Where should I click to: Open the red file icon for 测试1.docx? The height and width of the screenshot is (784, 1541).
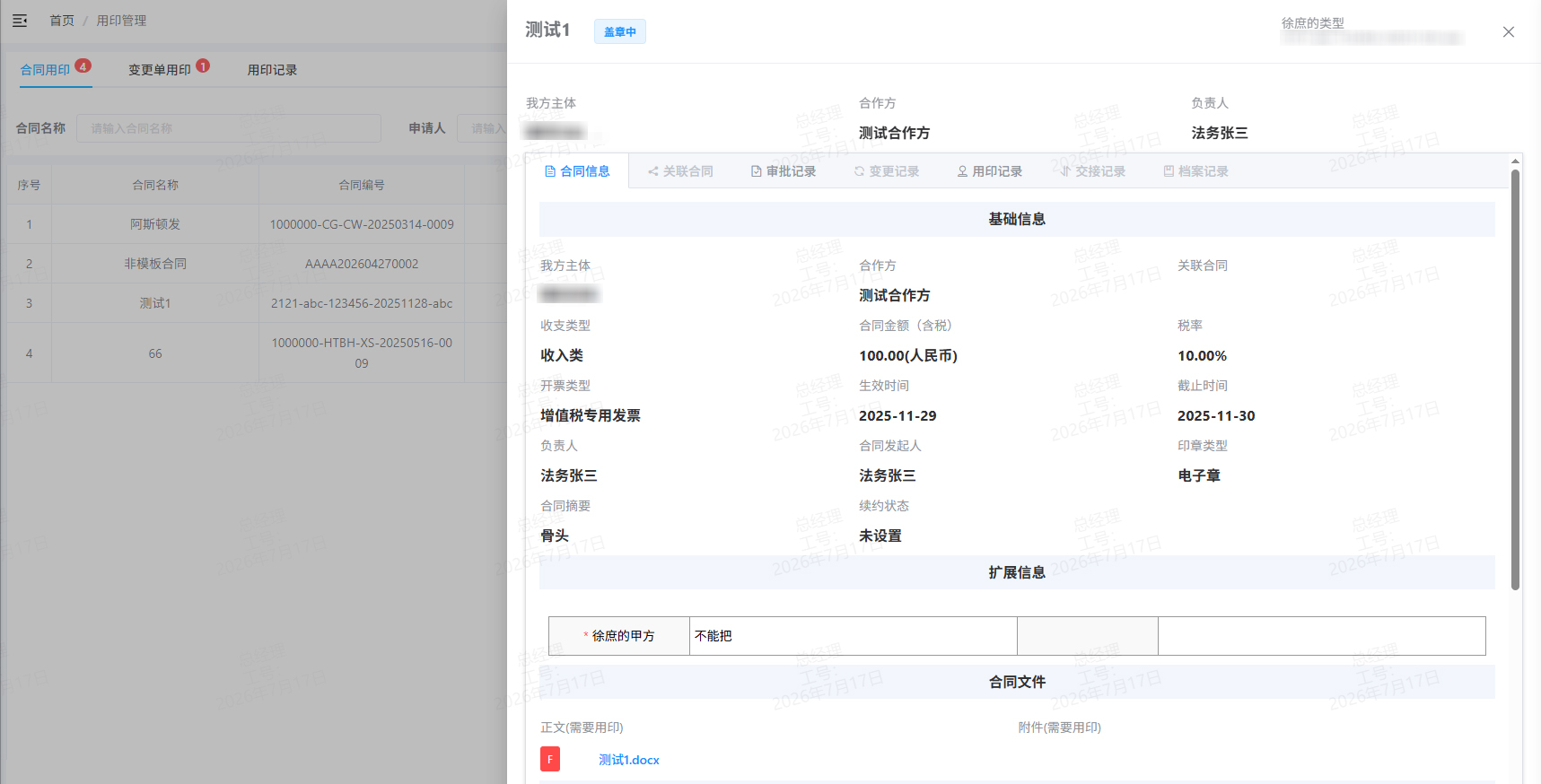[x=550, y=759]
